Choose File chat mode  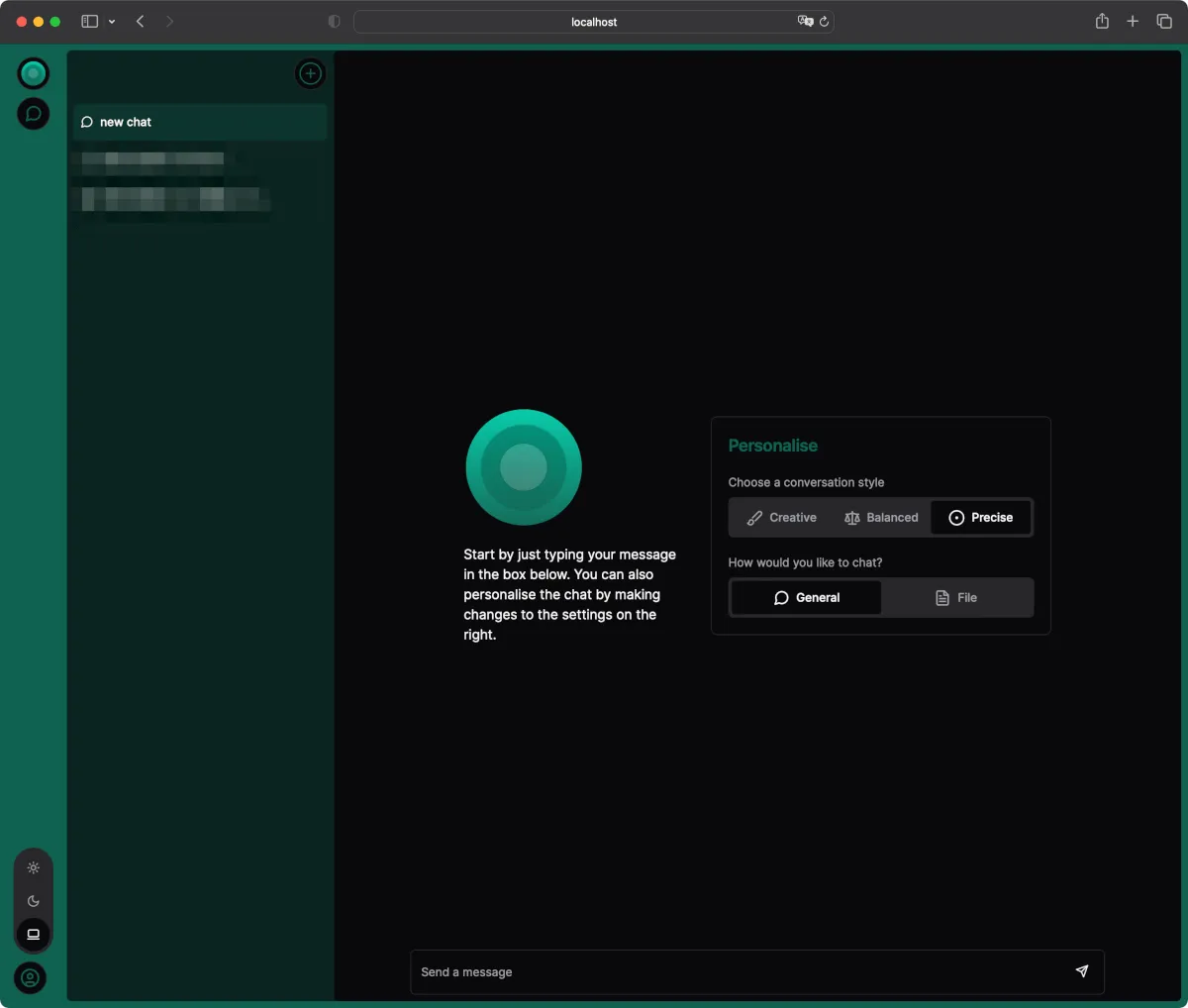tap(956, 598)
